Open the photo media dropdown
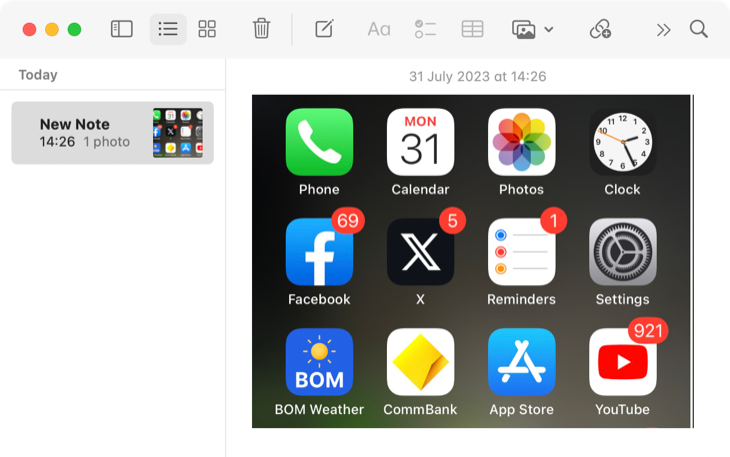 [x=532, y=29]
